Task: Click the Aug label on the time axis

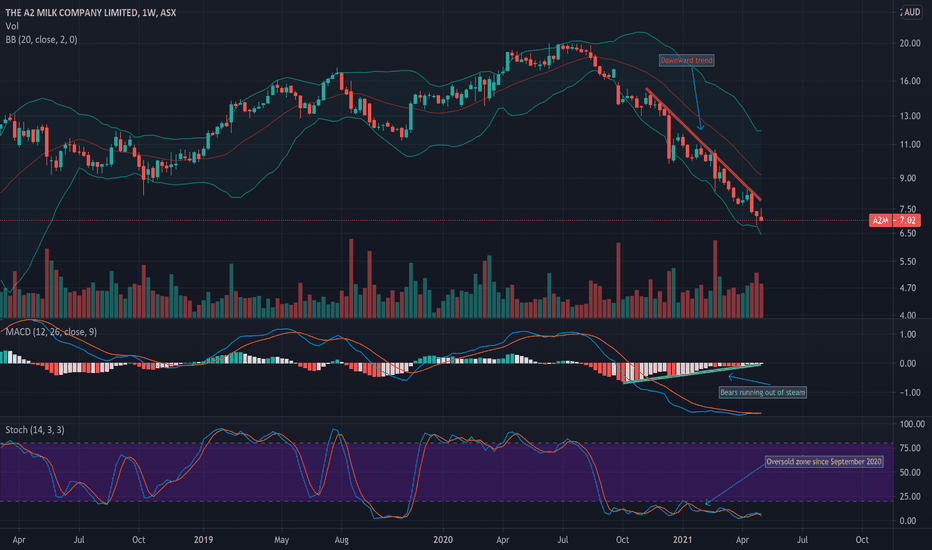Action: point(342,540)
